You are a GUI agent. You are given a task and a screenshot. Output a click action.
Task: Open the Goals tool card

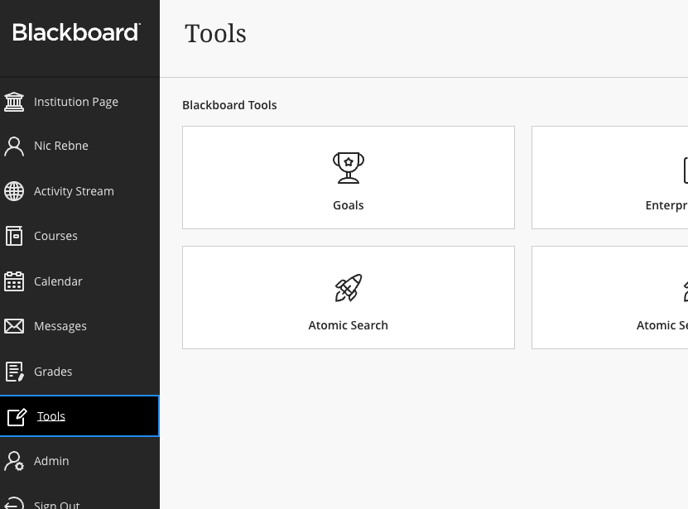coord(348,178)
